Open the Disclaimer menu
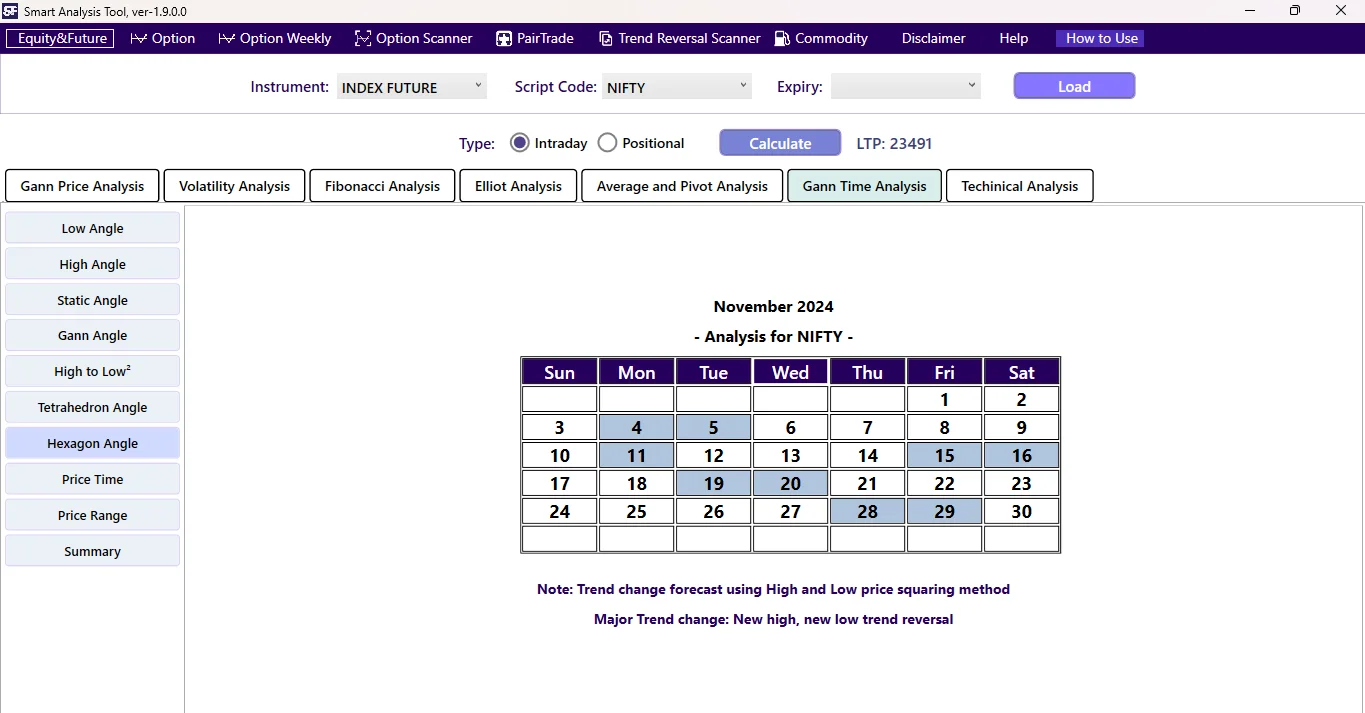The height and width of the screenshot is (713, 1365). [x=932, y=38]
